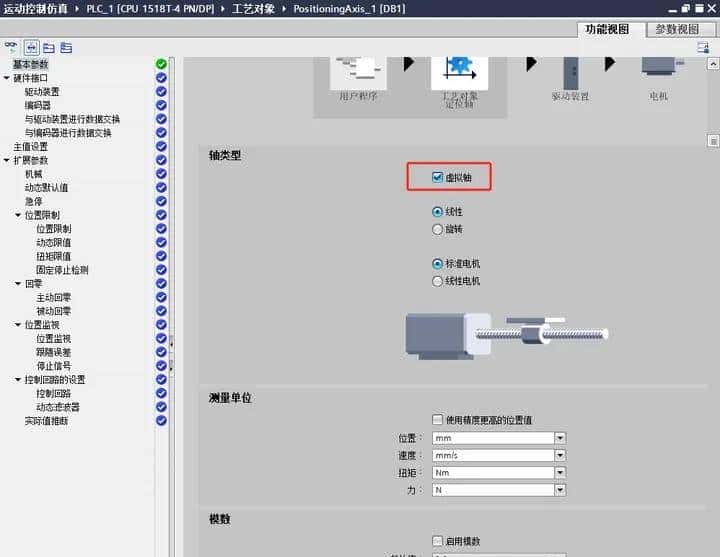The width and height of the screenshot is (720, 557).
Task: Click blue status checkmark beside 驱动装置 row
Action: (x=161, y=91)
